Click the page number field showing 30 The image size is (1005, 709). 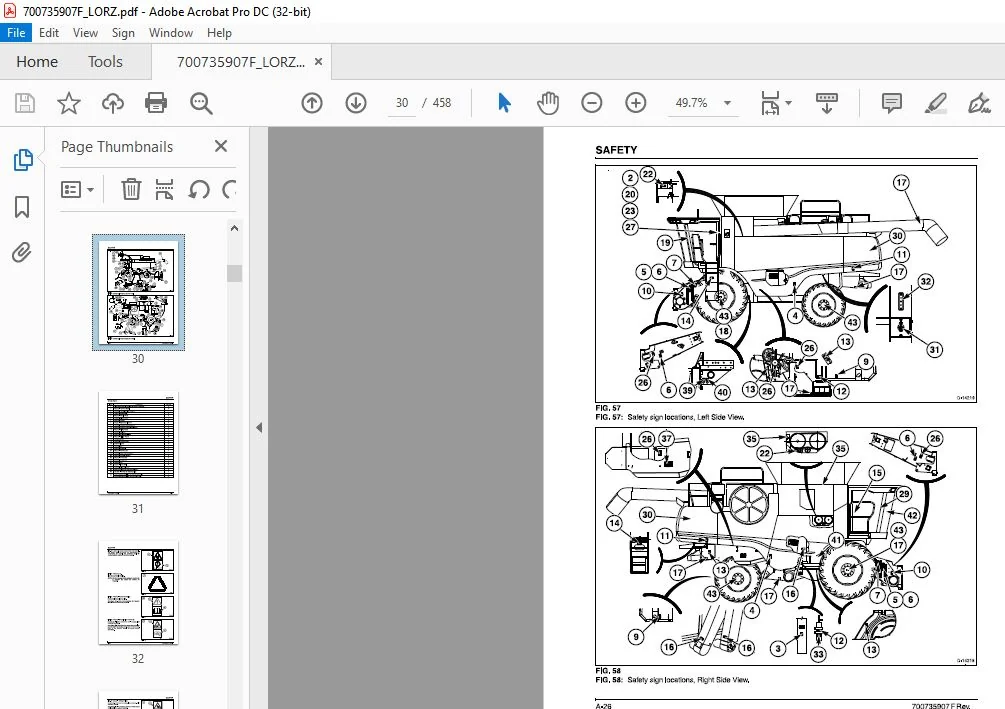[x=402, y=103]
